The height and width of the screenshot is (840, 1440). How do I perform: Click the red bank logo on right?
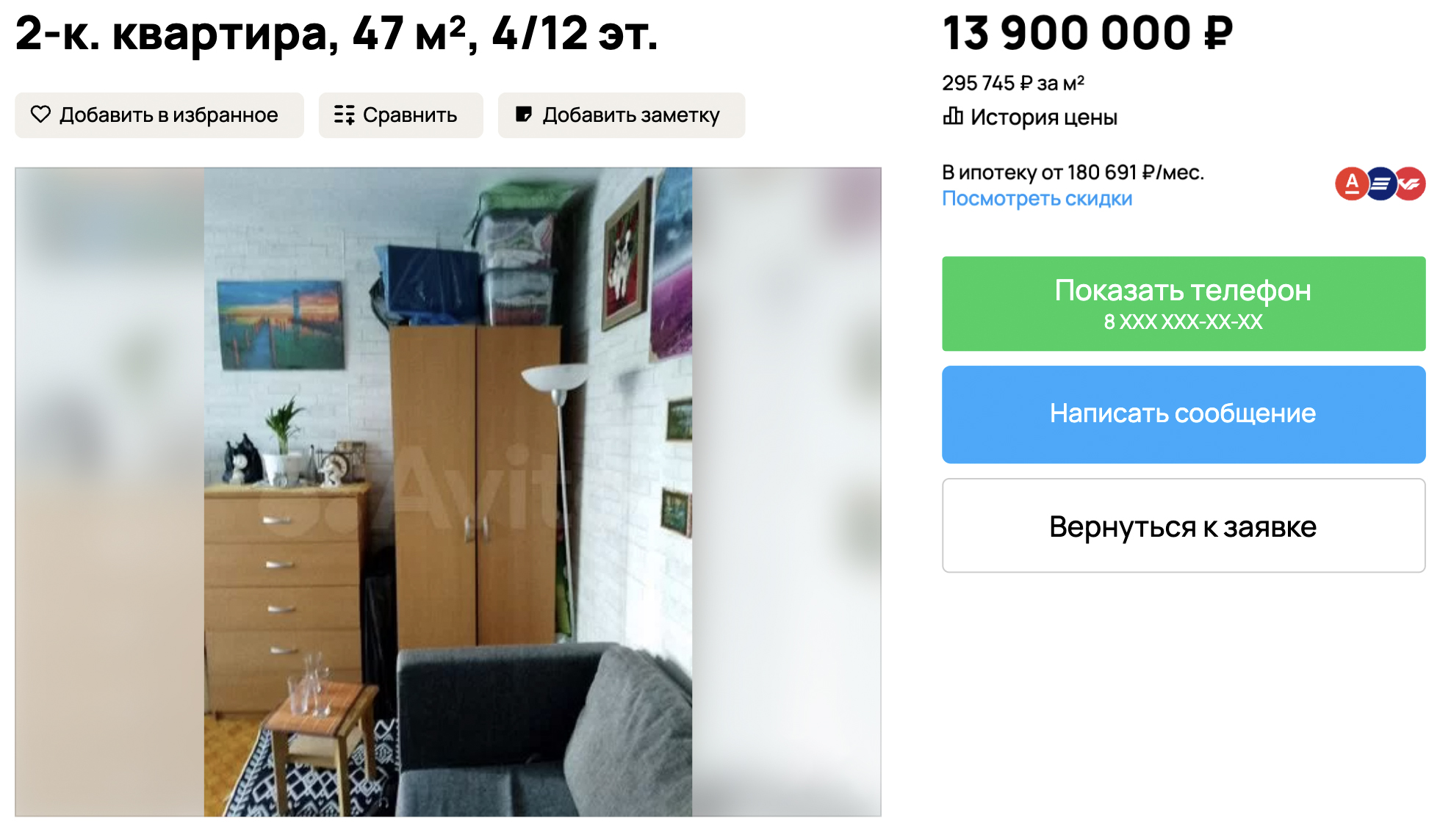pos(1410,184)
